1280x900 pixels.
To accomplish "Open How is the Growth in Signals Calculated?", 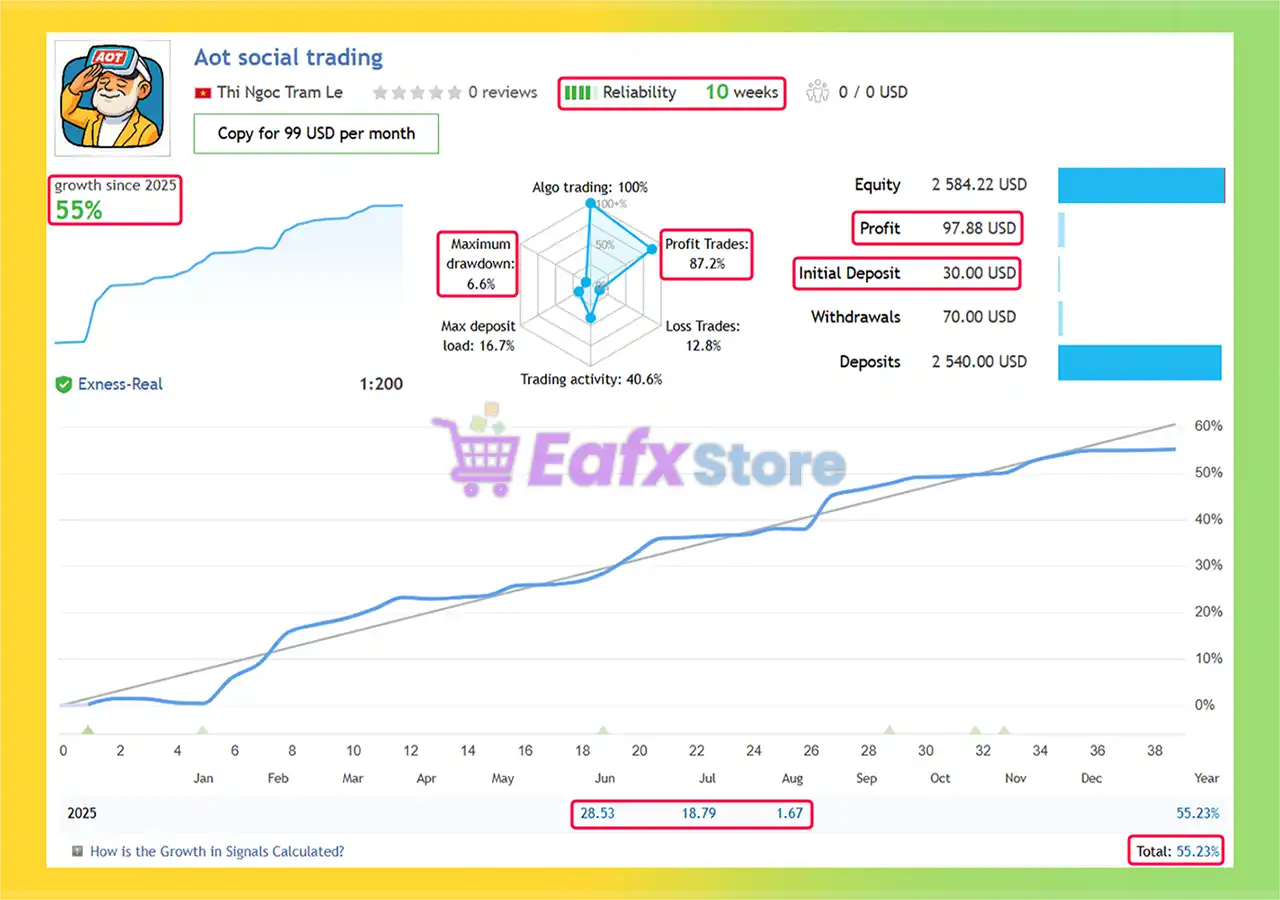I will (217, 852).
